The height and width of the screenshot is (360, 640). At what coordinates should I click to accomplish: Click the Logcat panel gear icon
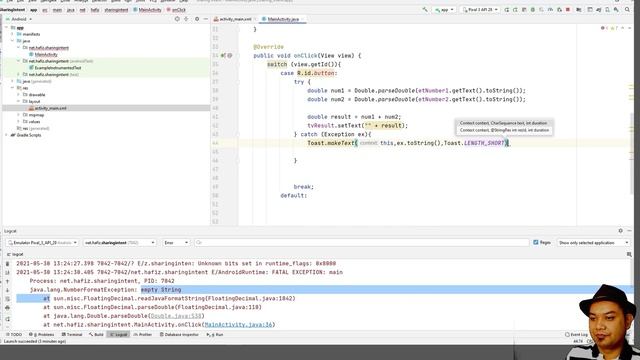click(620, 231)
